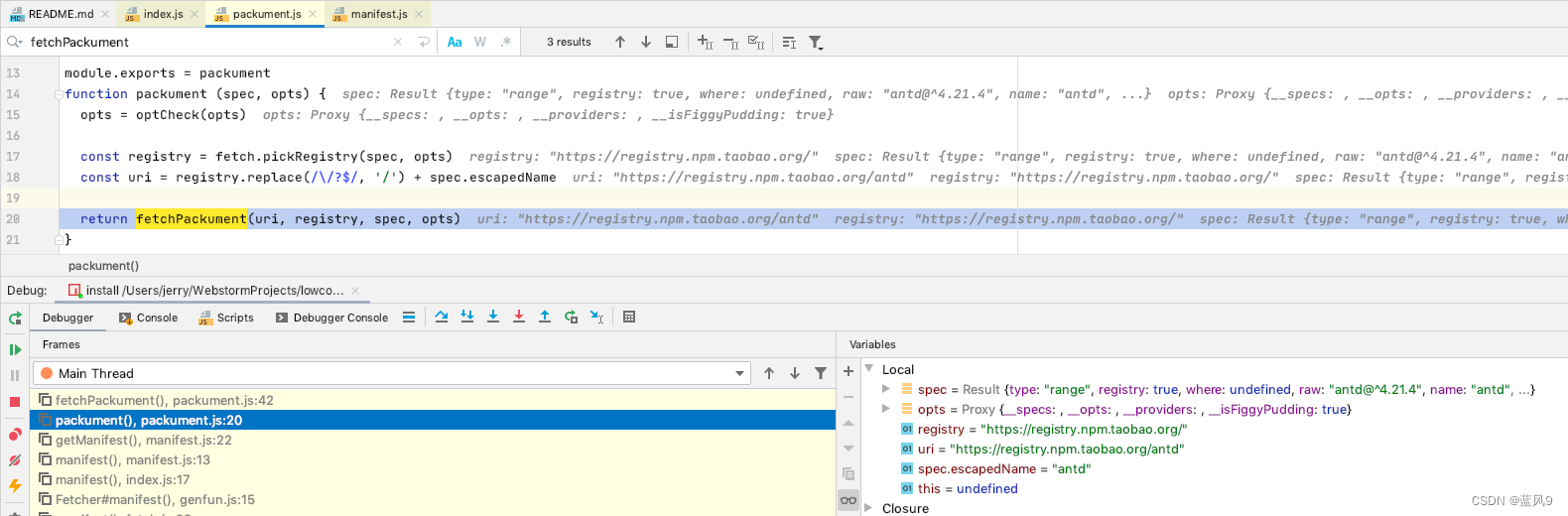The width and height of the screenshot is (1568, 516).
Task: Open the Debugger tab
Action: pyautogui.click(x=67, y=318)
